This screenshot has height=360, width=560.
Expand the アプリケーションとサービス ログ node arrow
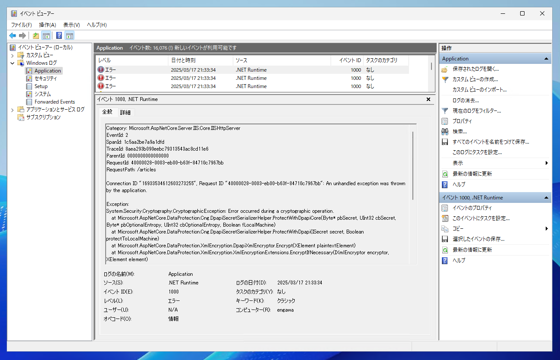coord(12,110)
